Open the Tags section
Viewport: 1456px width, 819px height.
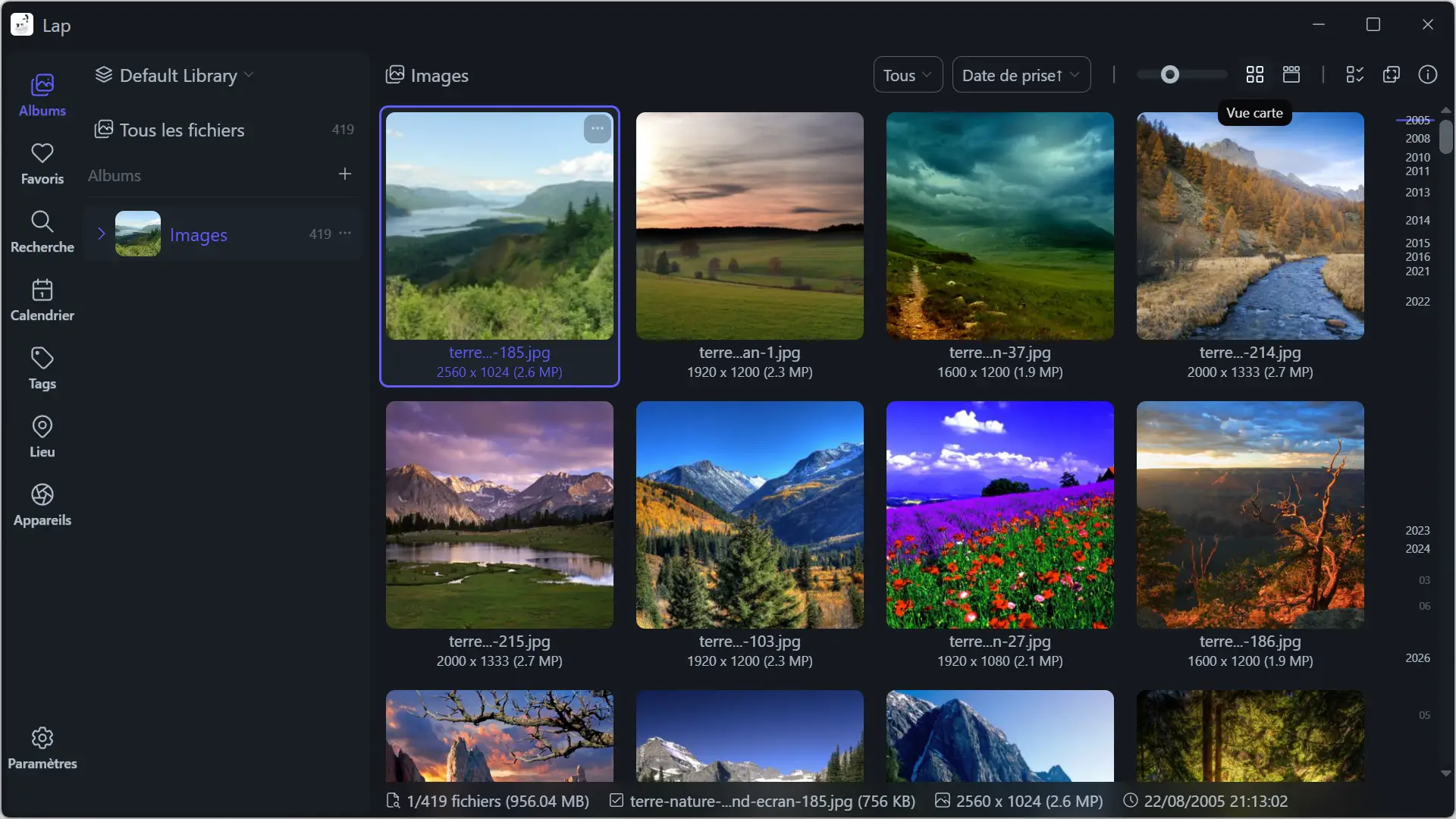click(42, 369)
